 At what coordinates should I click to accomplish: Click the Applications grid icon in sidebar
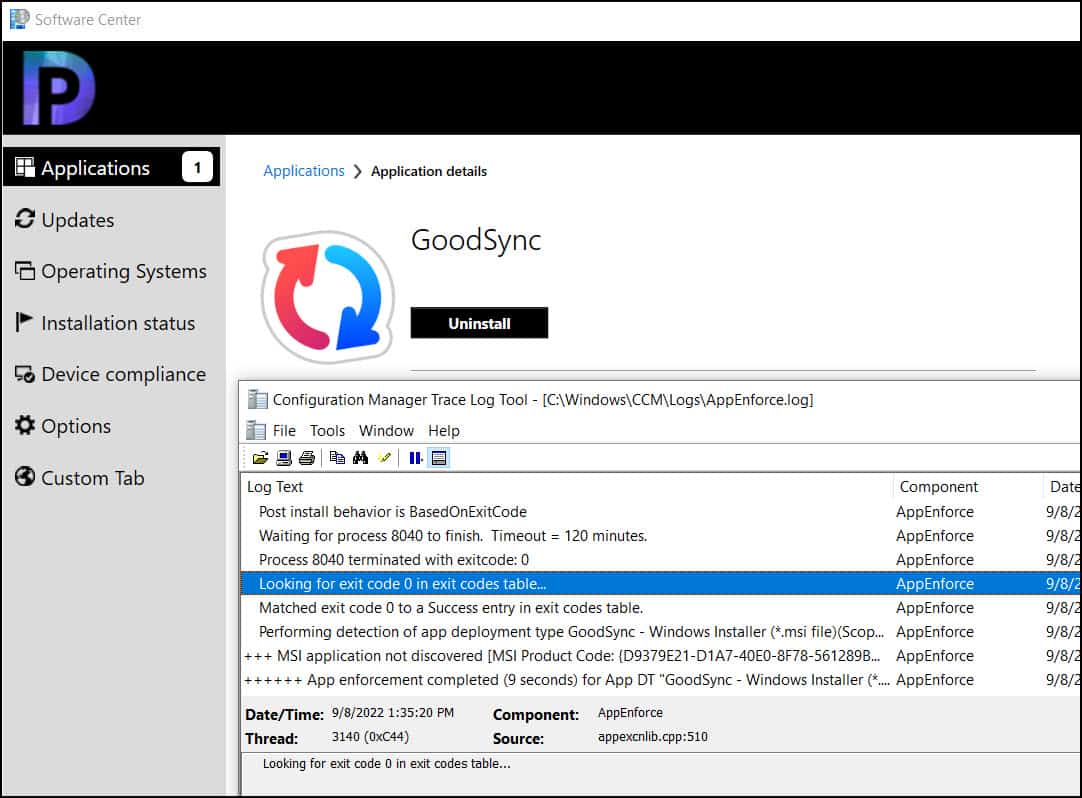click(x=25, y=167)
